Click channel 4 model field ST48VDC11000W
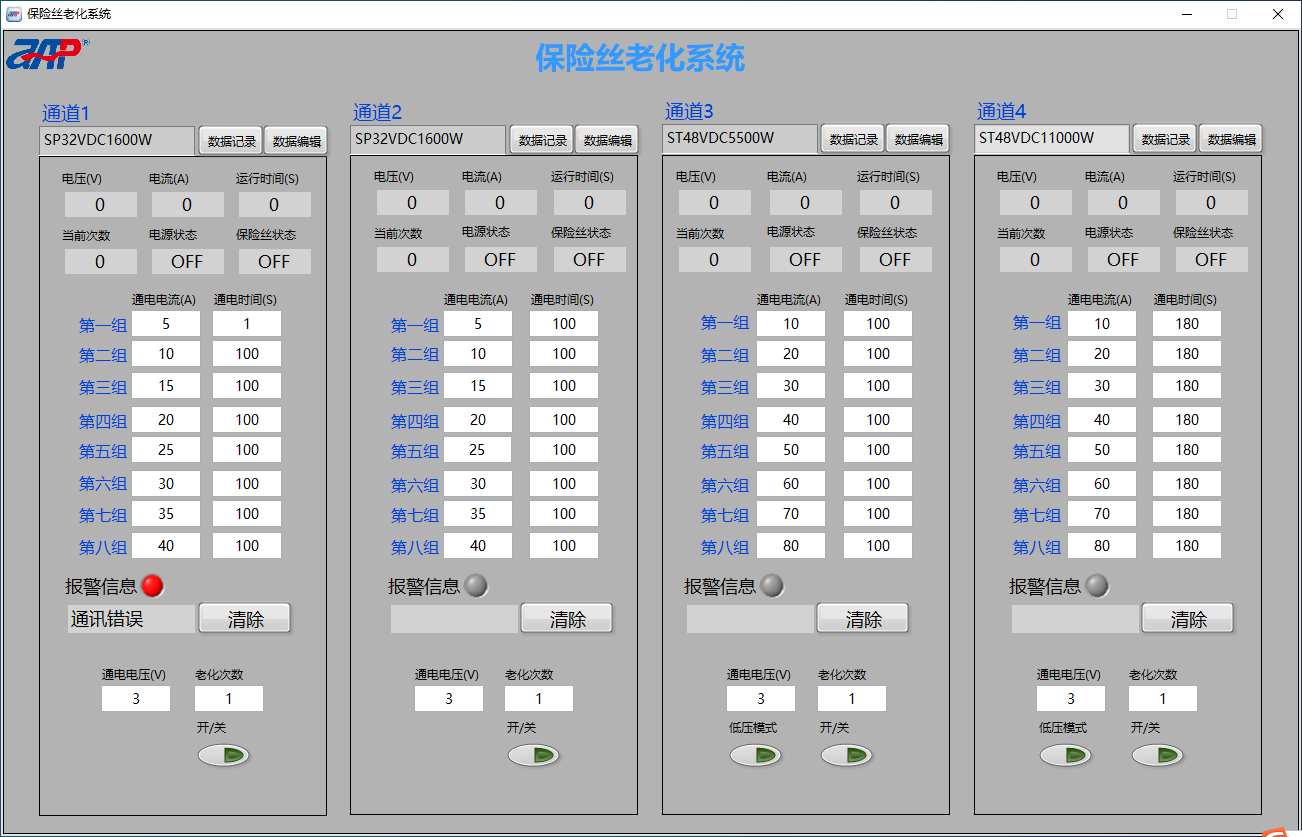The width and height of the screenshot is (1302, 837). tap(1052, 138)
